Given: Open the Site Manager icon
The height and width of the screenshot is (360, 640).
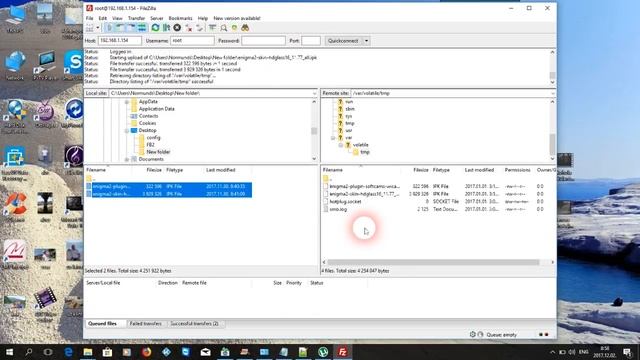Looking at the screenshot, I should (90, 28).
